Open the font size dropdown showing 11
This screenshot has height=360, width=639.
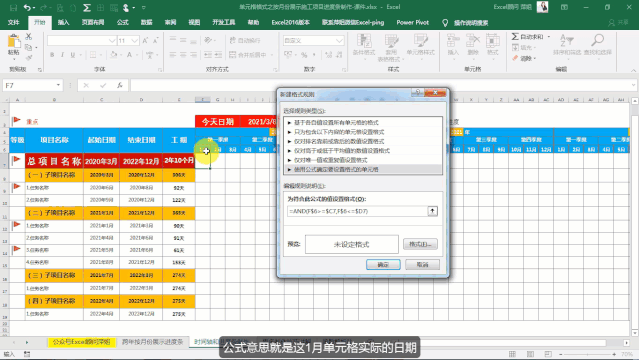[134, 41]
